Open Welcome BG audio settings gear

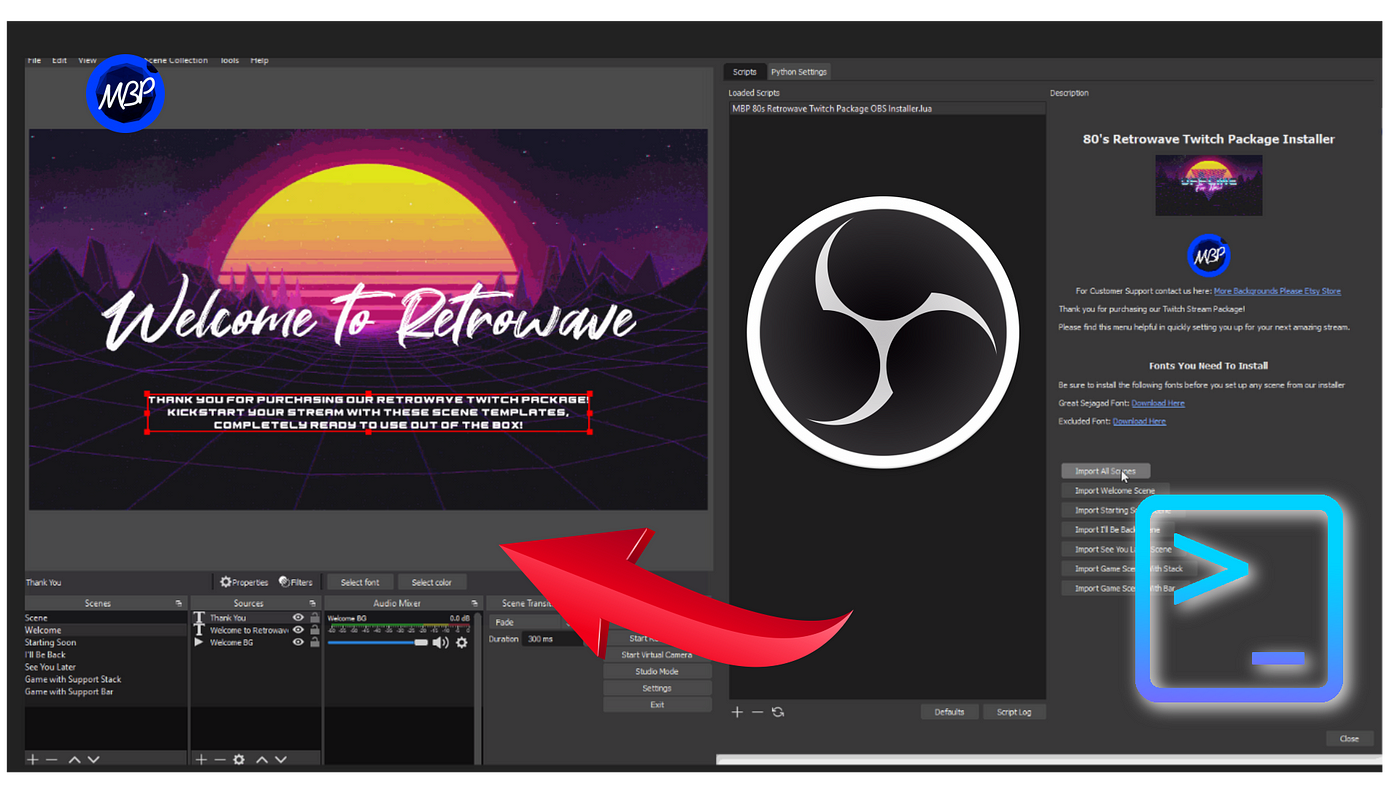[462, 643]
